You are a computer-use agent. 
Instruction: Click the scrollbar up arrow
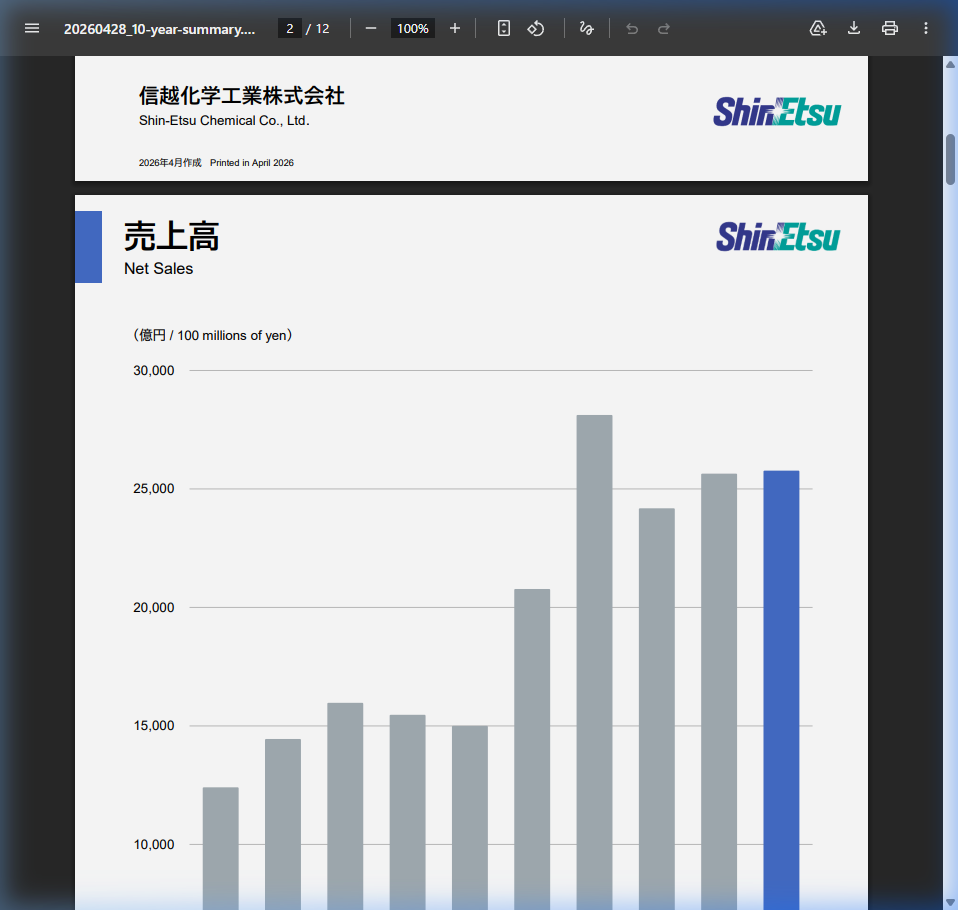950,64
